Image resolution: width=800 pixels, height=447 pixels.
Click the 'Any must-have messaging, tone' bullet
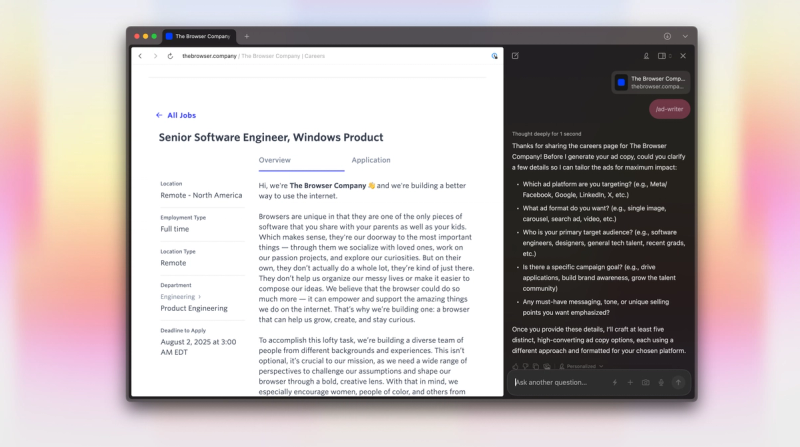[596, 307]
